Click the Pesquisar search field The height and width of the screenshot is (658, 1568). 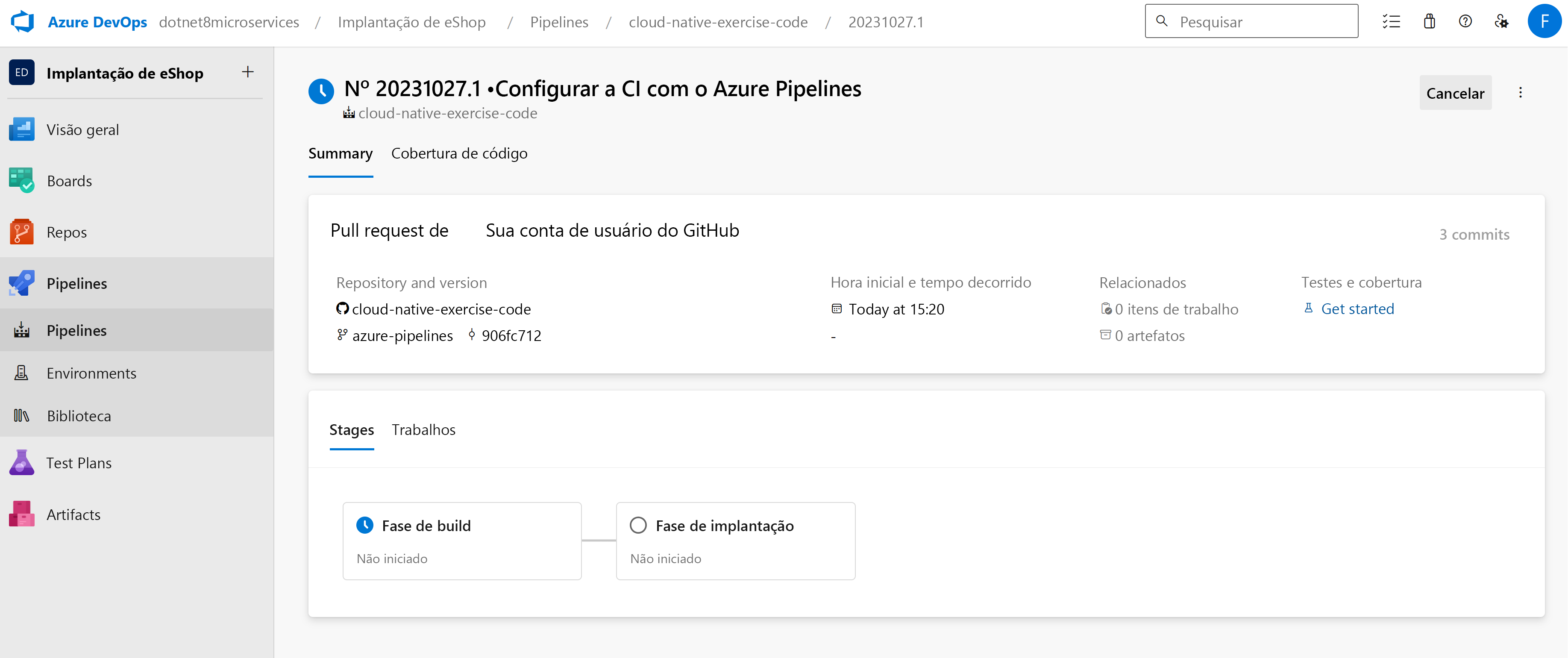(x=1251, y=21)
